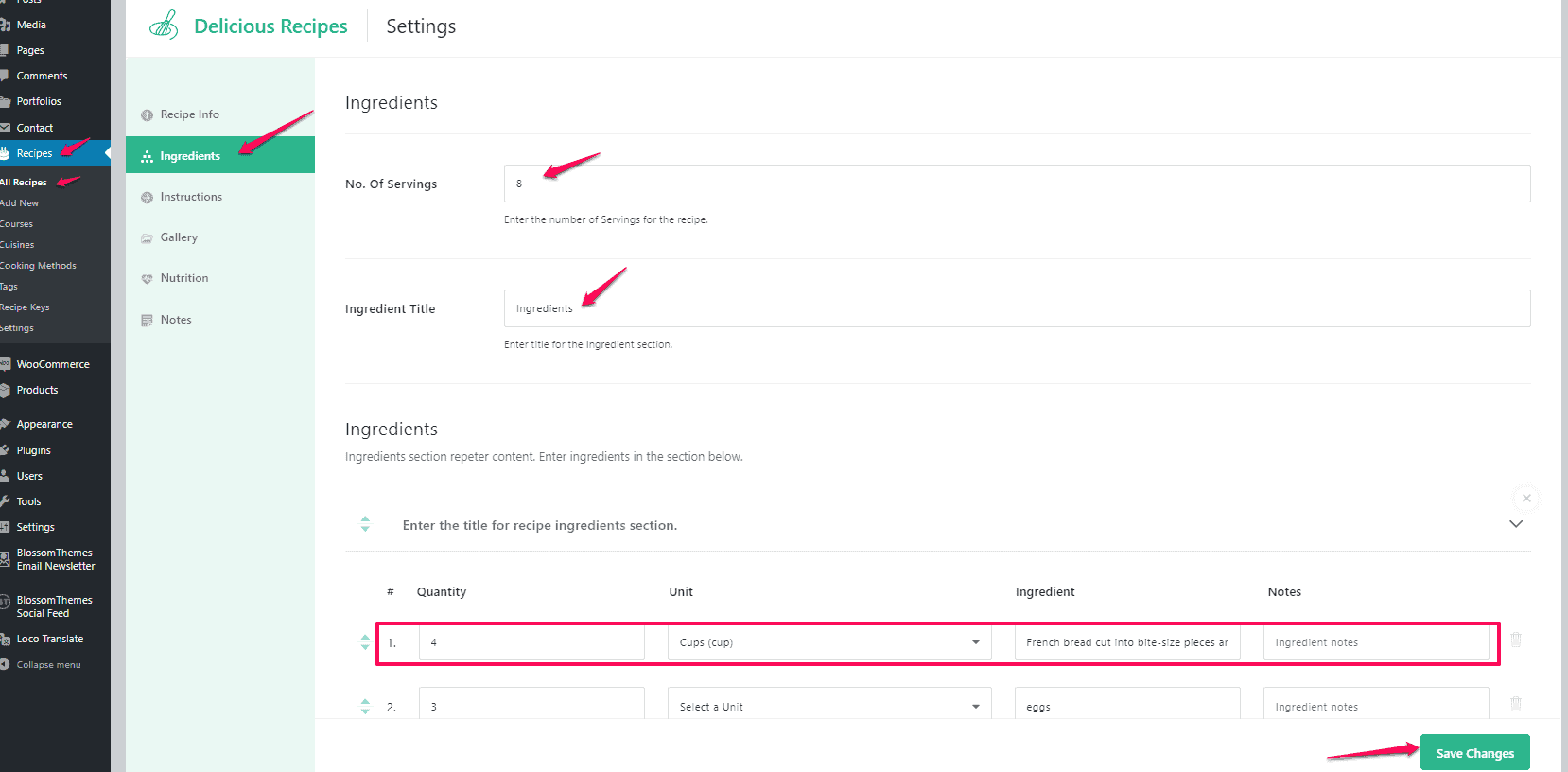Click the Notes tab document icon
1568x772 pixels.
point(147,321)
